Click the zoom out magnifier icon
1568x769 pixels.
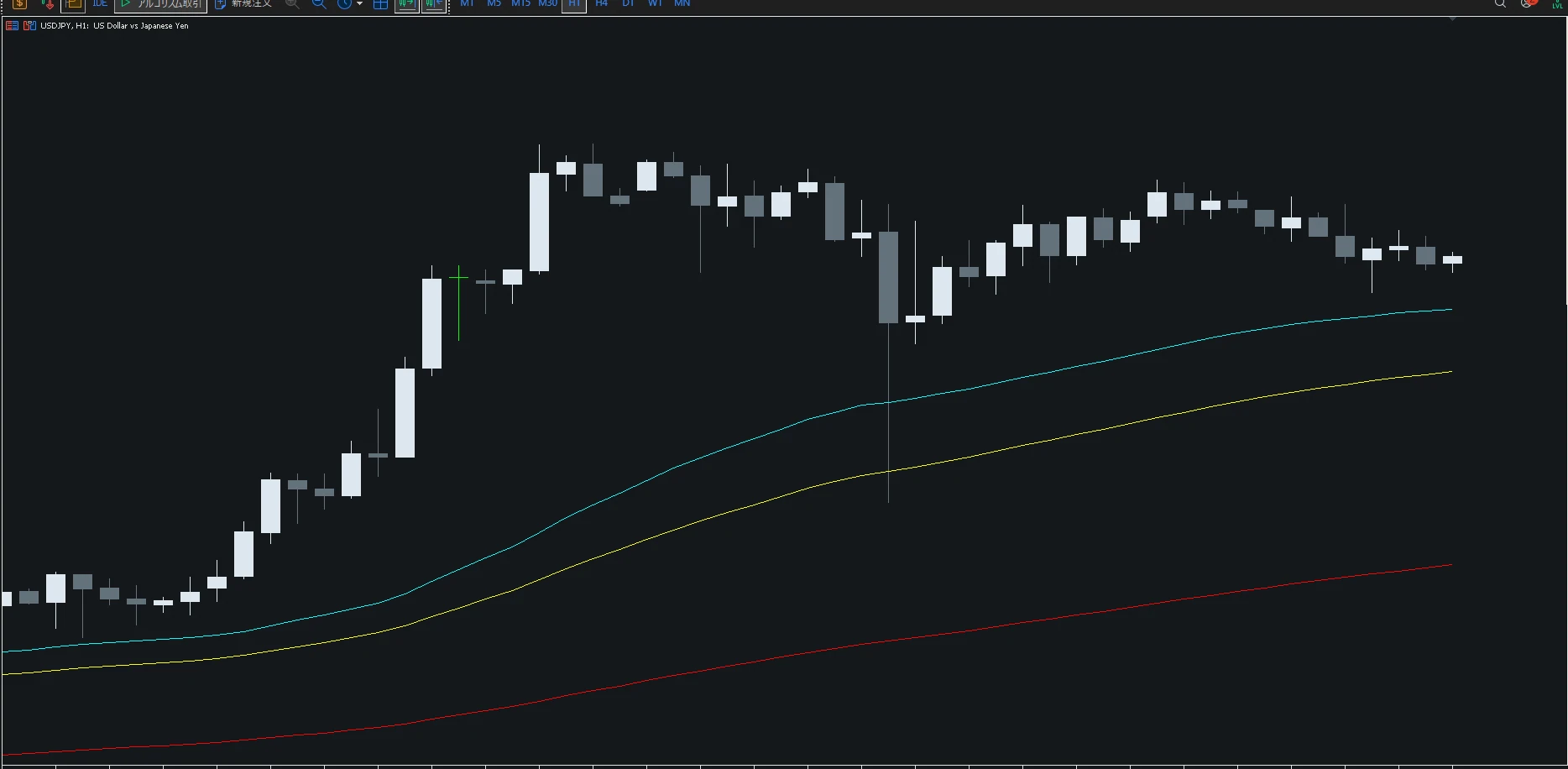click(319, 4)
